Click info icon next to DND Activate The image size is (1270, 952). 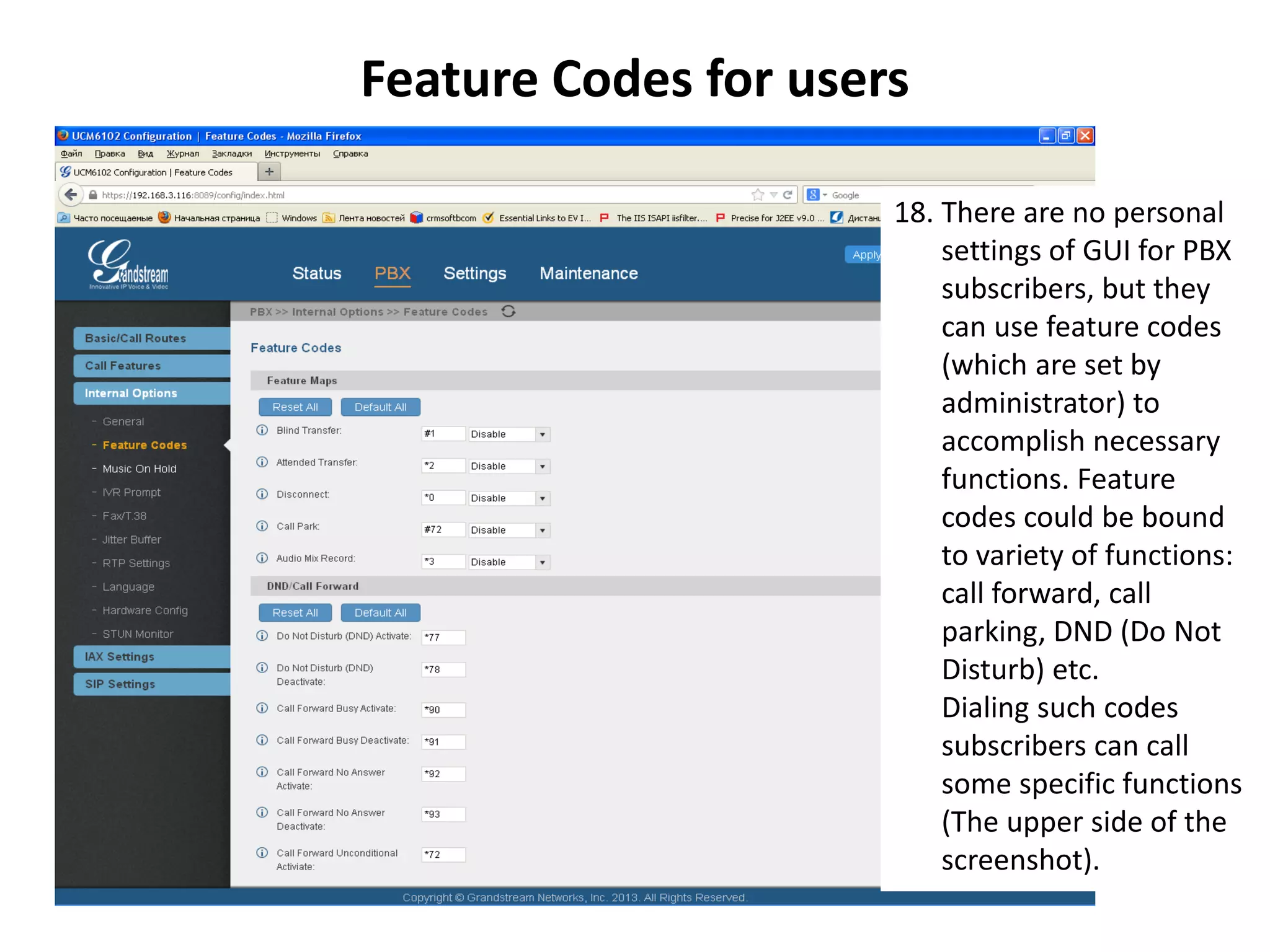point(262,636)
